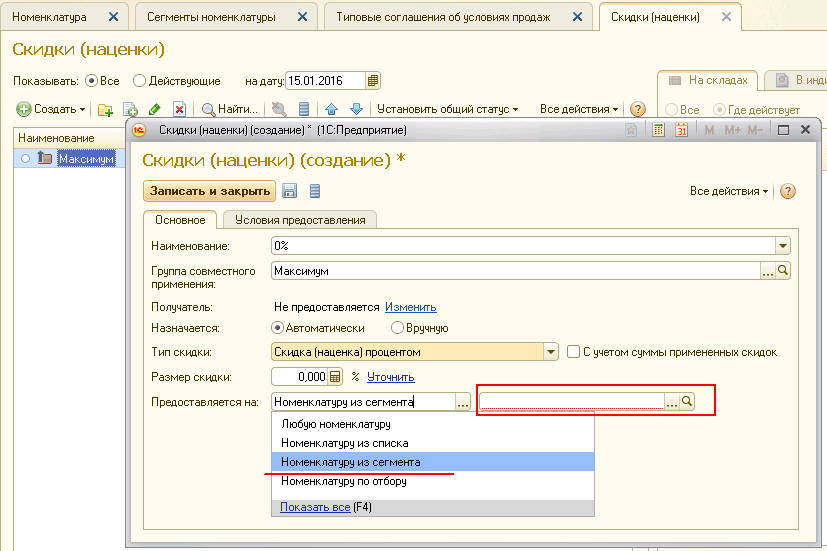Screen dimensions: 827x551
Task: Click Наименование text field containing 0%
Action: coord(523,246)
